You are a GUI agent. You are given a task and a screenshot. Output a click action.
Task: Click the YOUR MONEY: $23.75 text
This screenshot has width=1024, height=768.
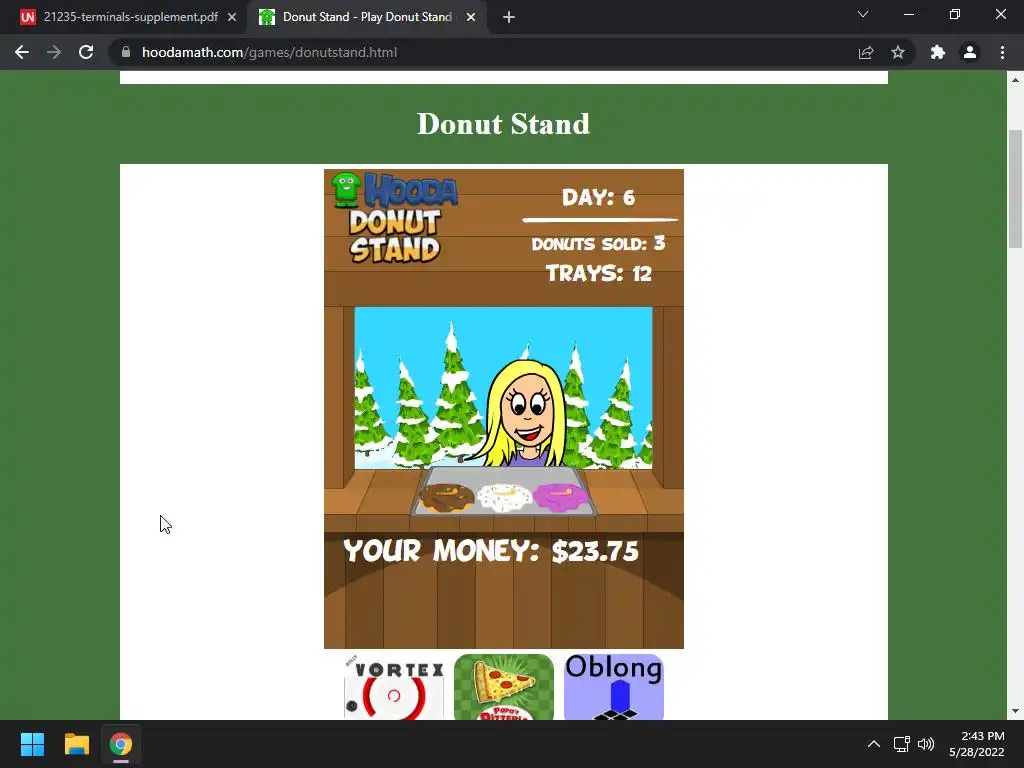click(490, 551)
